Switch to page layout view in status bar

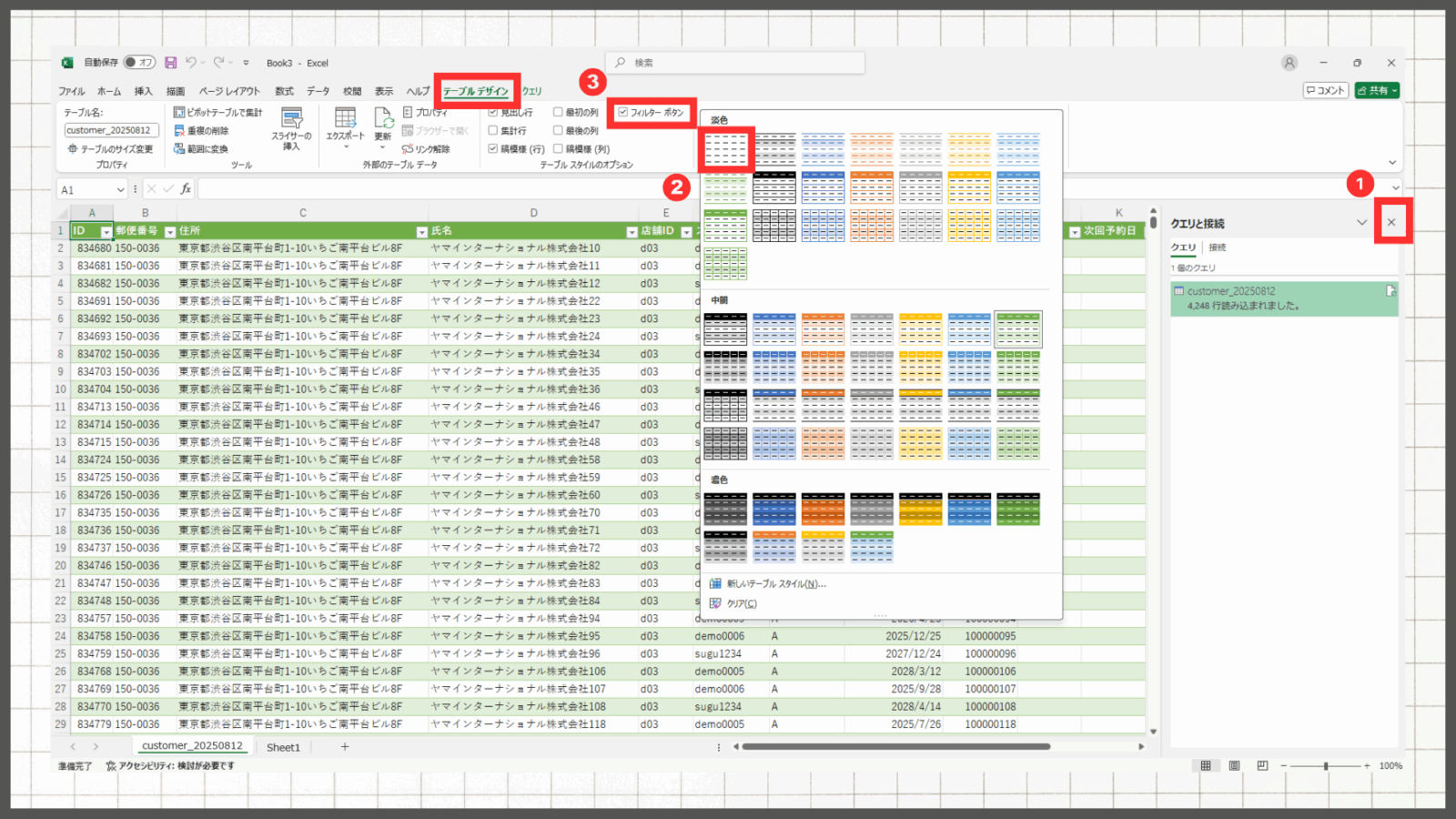[1234, 766]
